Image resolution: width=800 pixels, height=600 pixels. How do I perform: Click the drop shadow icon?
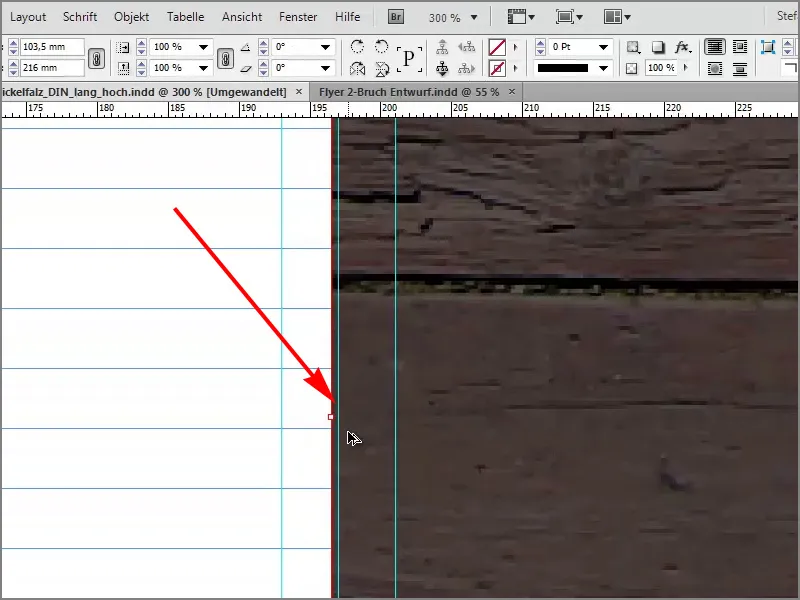click(x=658, y=47)
